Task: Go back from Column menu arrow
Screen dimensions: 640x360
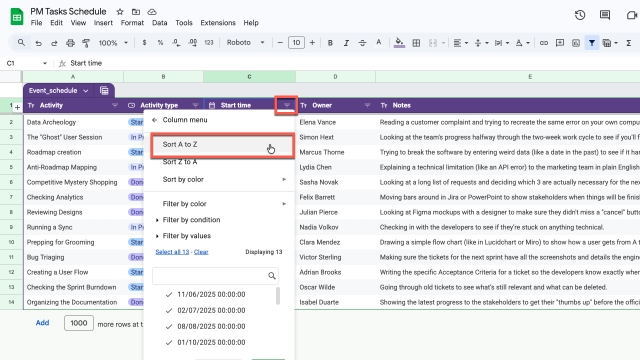Action: tap(154, 120)
